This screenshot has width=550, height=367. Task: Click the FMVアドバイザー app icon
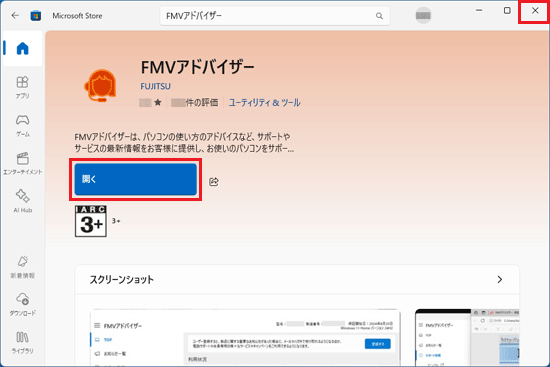coord(100,86)
